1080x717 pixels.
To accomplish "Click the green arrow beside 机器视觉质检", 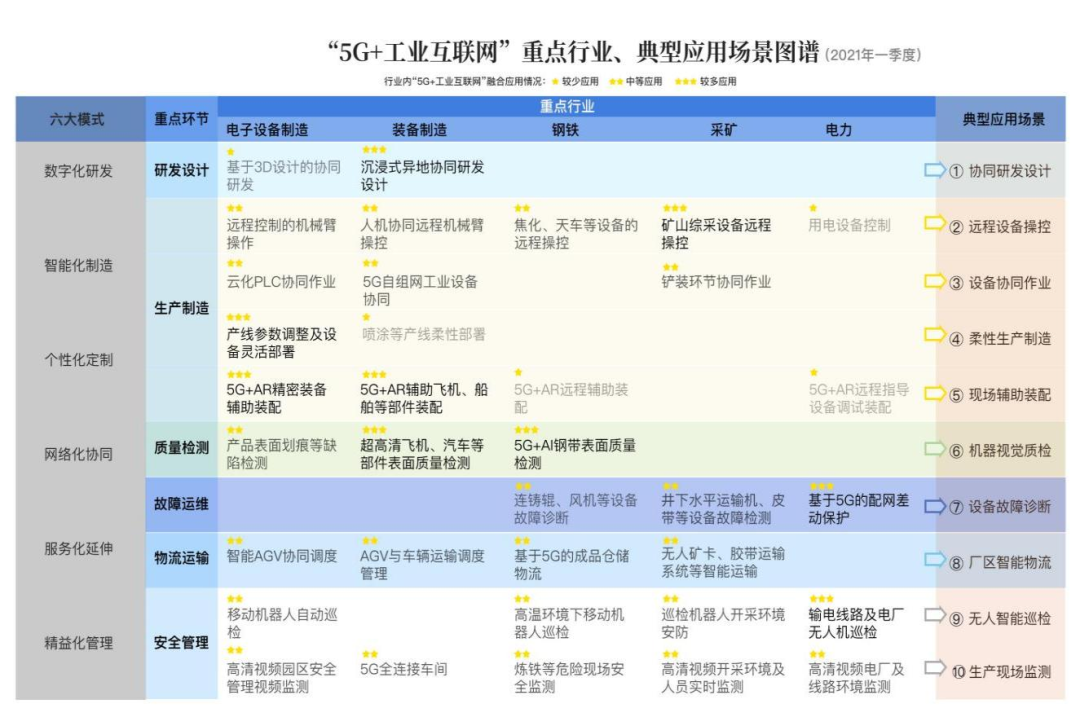I will point(934,449).
